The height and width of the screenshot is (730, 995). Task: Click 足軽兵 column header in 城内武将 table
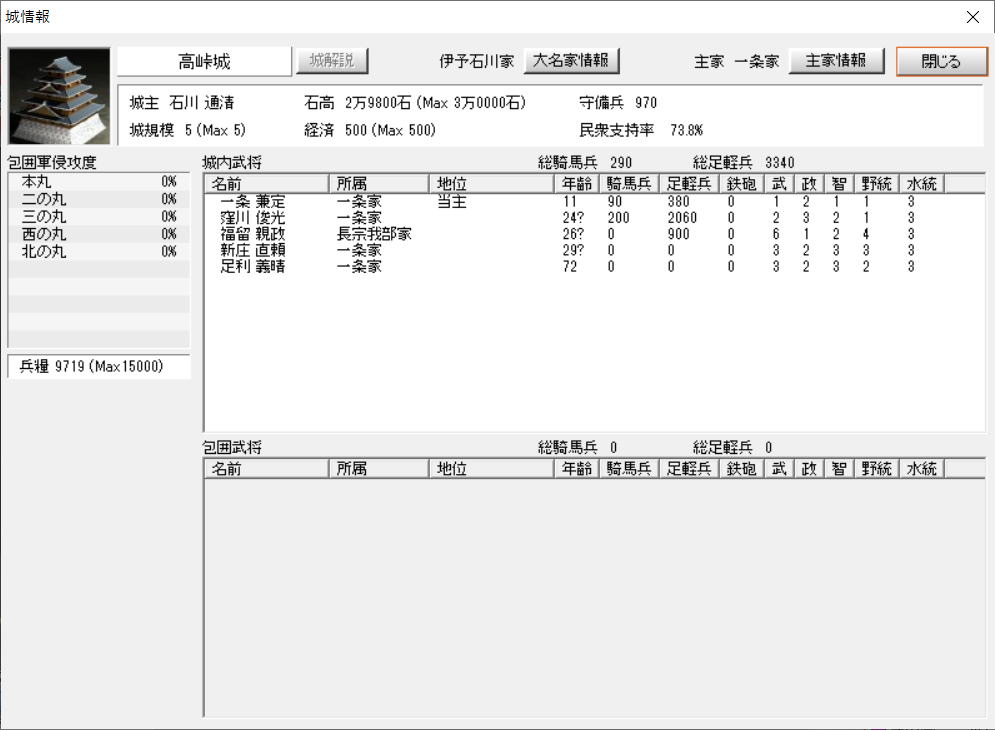pos(688,184)
